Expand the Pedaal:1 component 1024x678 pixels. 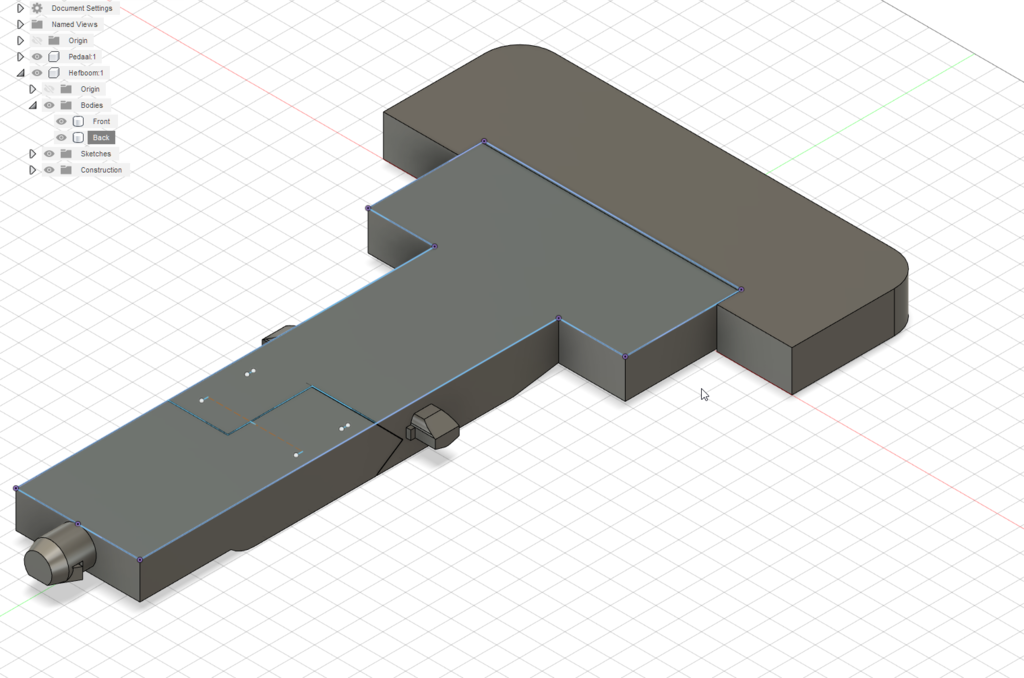(20, 56)
